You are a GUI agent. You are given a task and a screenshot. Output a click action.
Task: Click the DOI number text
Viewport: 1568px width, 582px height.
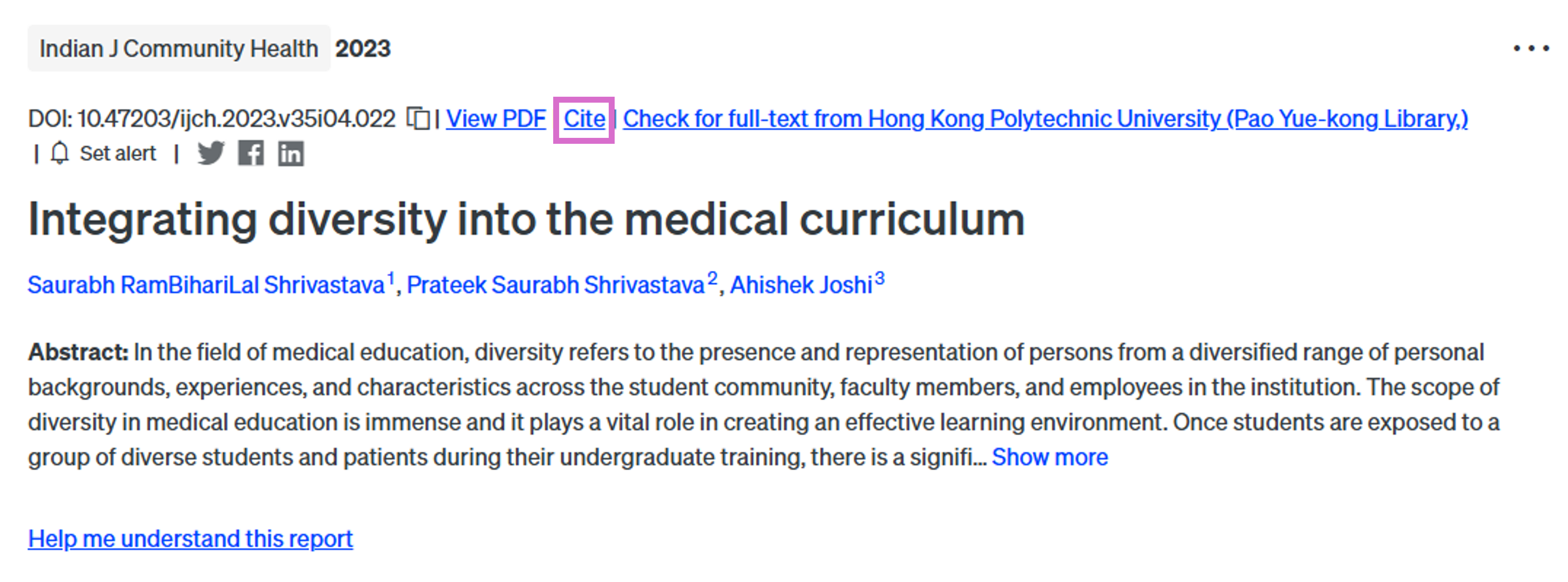coord(237,119)
